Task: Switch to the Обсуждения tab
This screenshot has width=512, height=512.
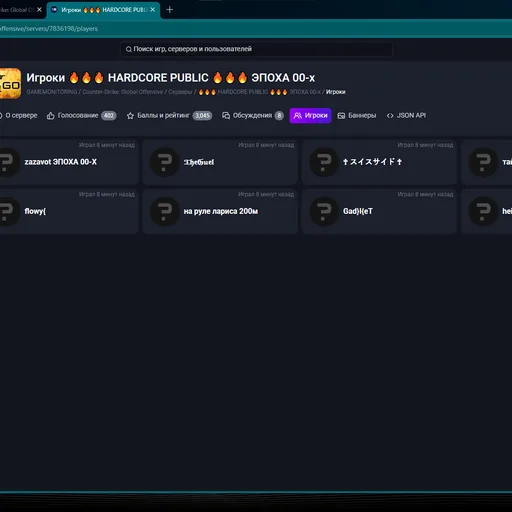Action: 253,116
